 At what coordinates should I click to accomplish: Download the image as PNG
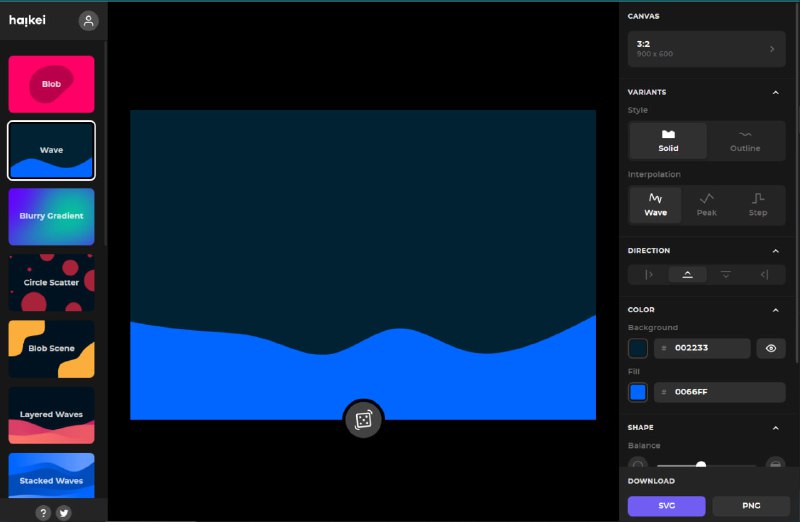[751, 506]
